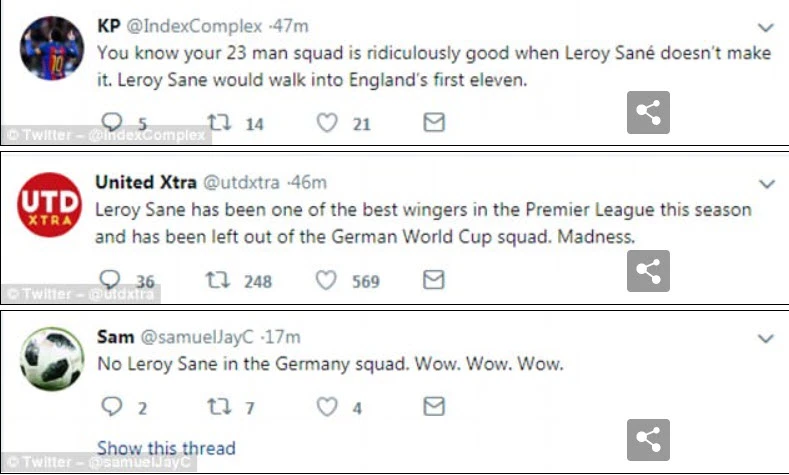Screen dimensions: 789x475
Task: Open the chevron menu on Sam's tweet
Action: pyautogui.click(x=767, y=339)
